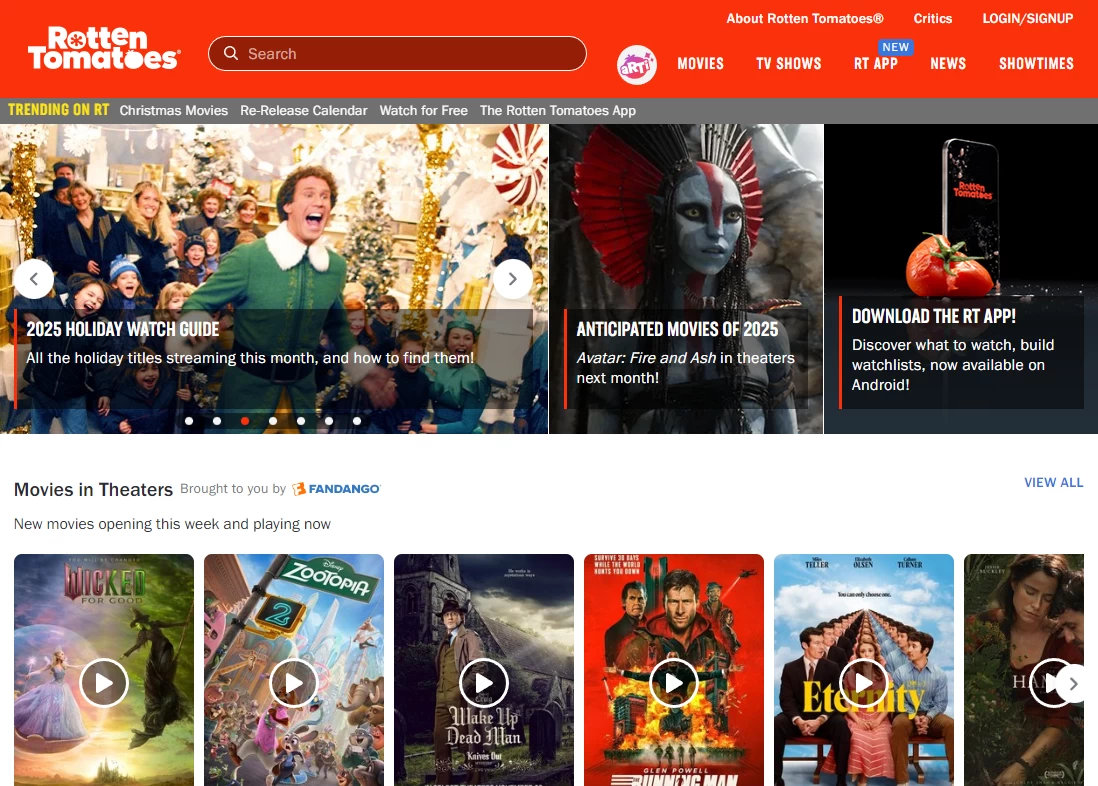Click LOGIN/SIGNUP link
Viewport: 1098px width, 786px height.
(x=1027, y=18)
